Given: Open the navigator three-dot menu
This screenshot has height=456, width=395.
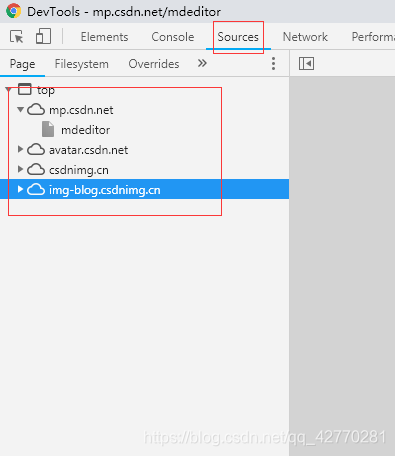Looking at the screenshot, I should click(273, 63).
